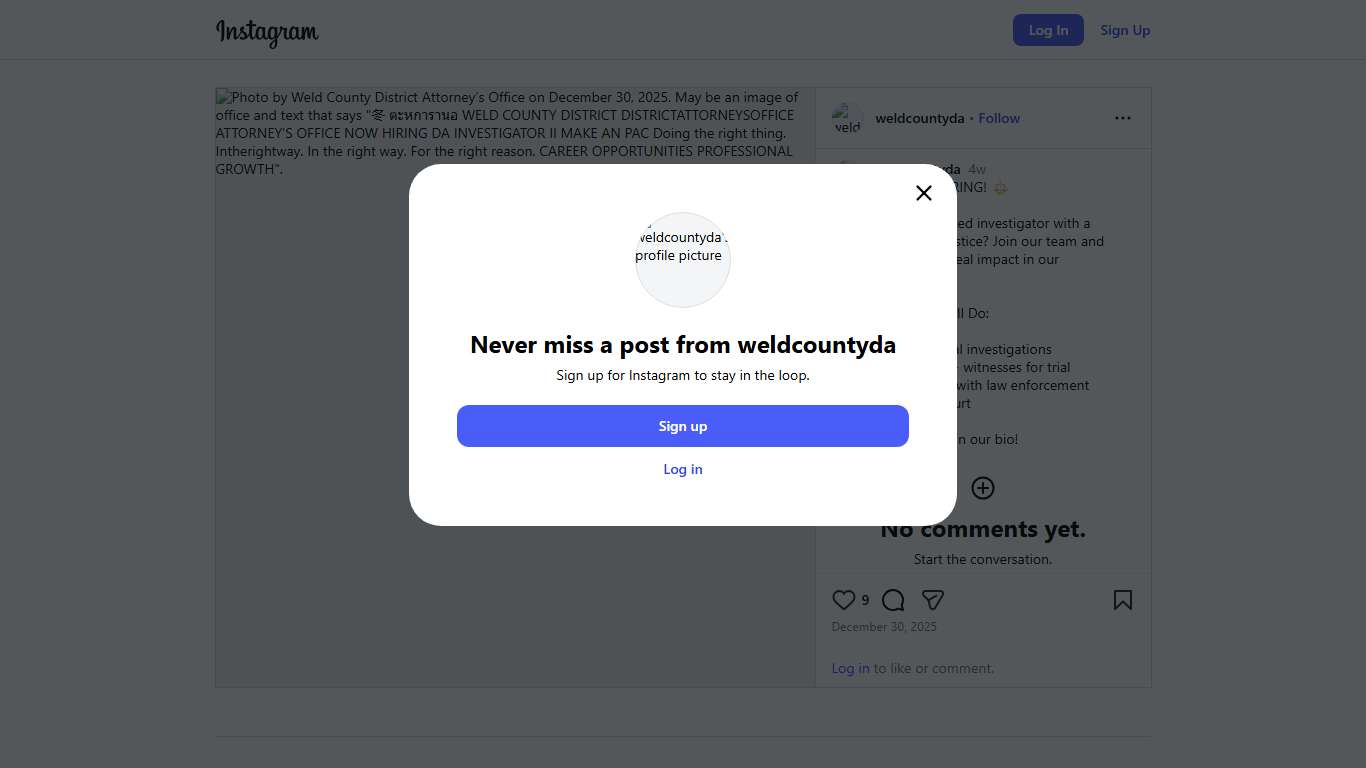Image resolution: width=1366 pixels, height=768 pixels.
Task: Click the heart Like icon
Action: pos(844,600)
